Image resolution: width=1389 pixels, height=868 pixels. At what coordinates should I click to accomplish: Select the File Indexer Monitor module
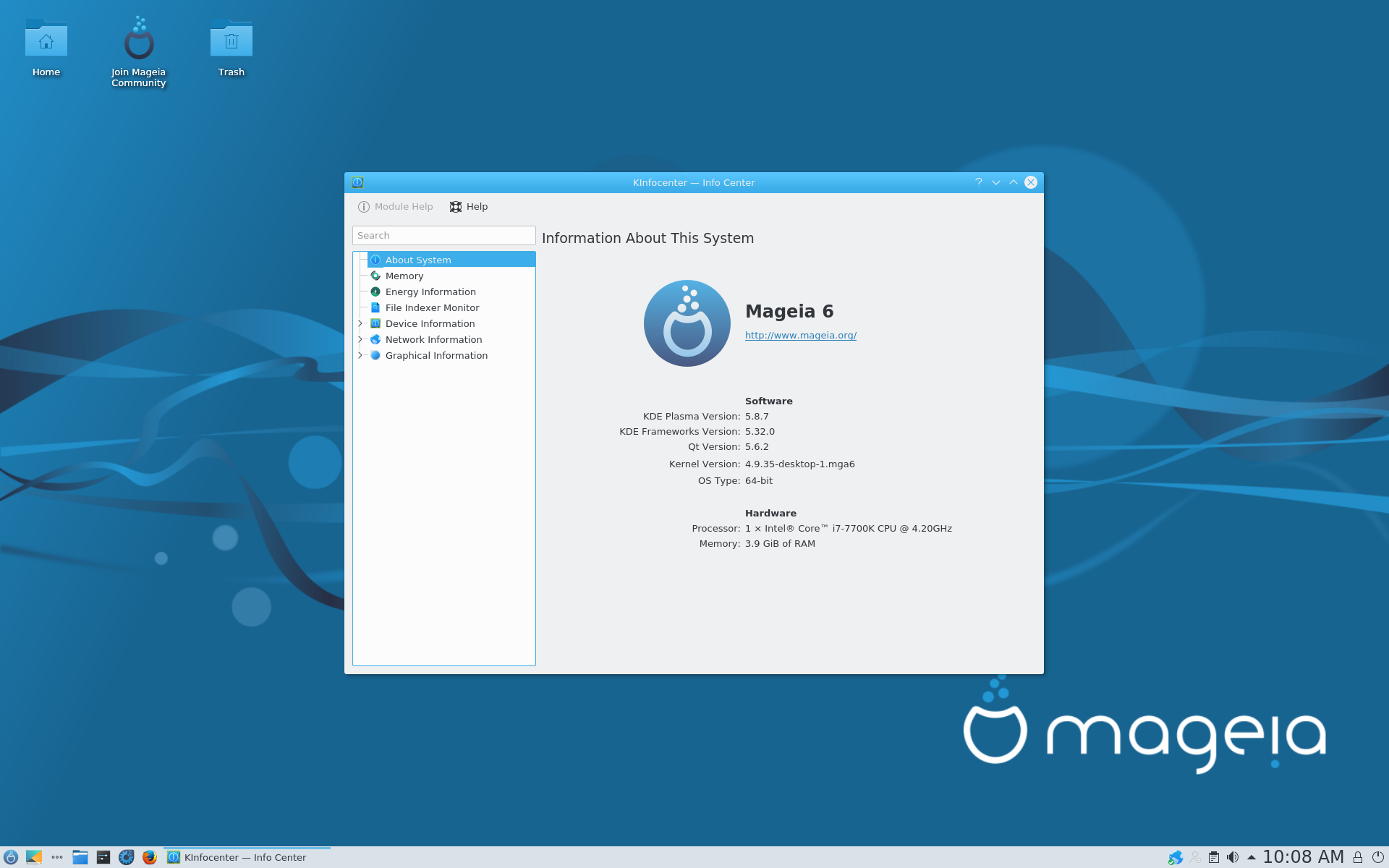click(x=432, y=307)
